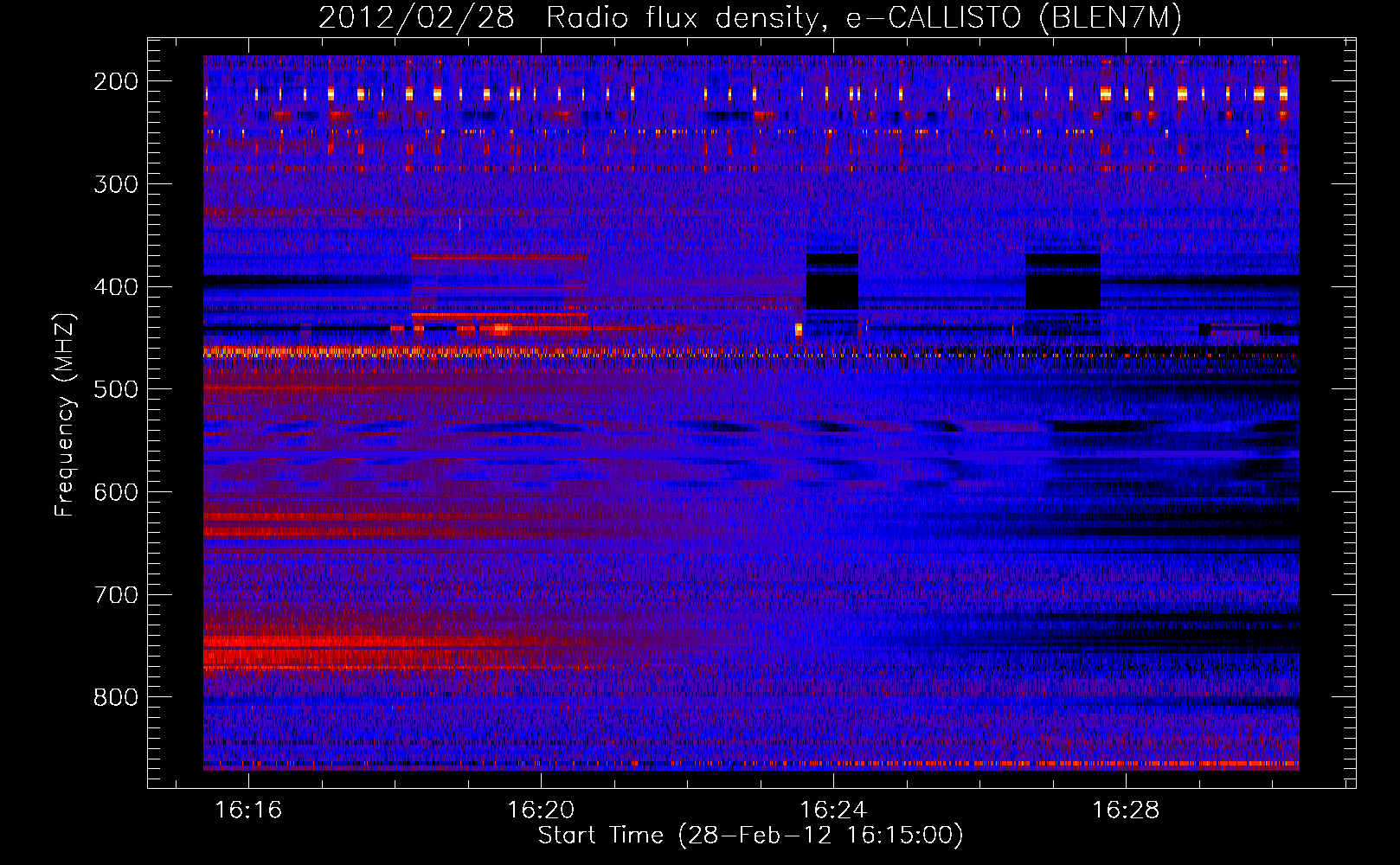The width and height of the screenshot is (1400, 865).
Task: Click the 200 frequency tick label
Action: click(116, 81)
